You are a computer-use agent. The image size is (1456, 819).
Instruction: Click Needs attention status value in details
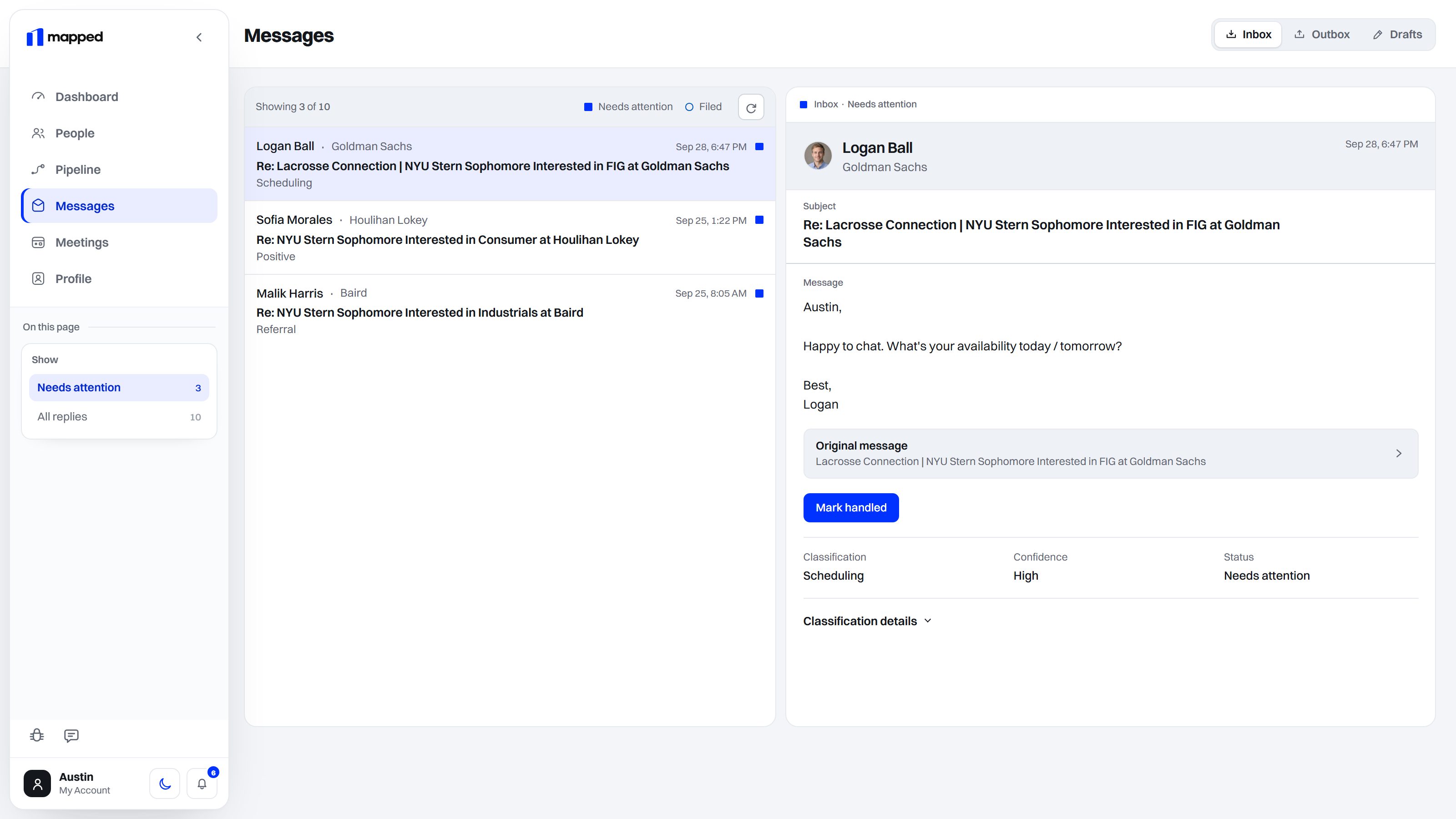tap(1267, 576)
